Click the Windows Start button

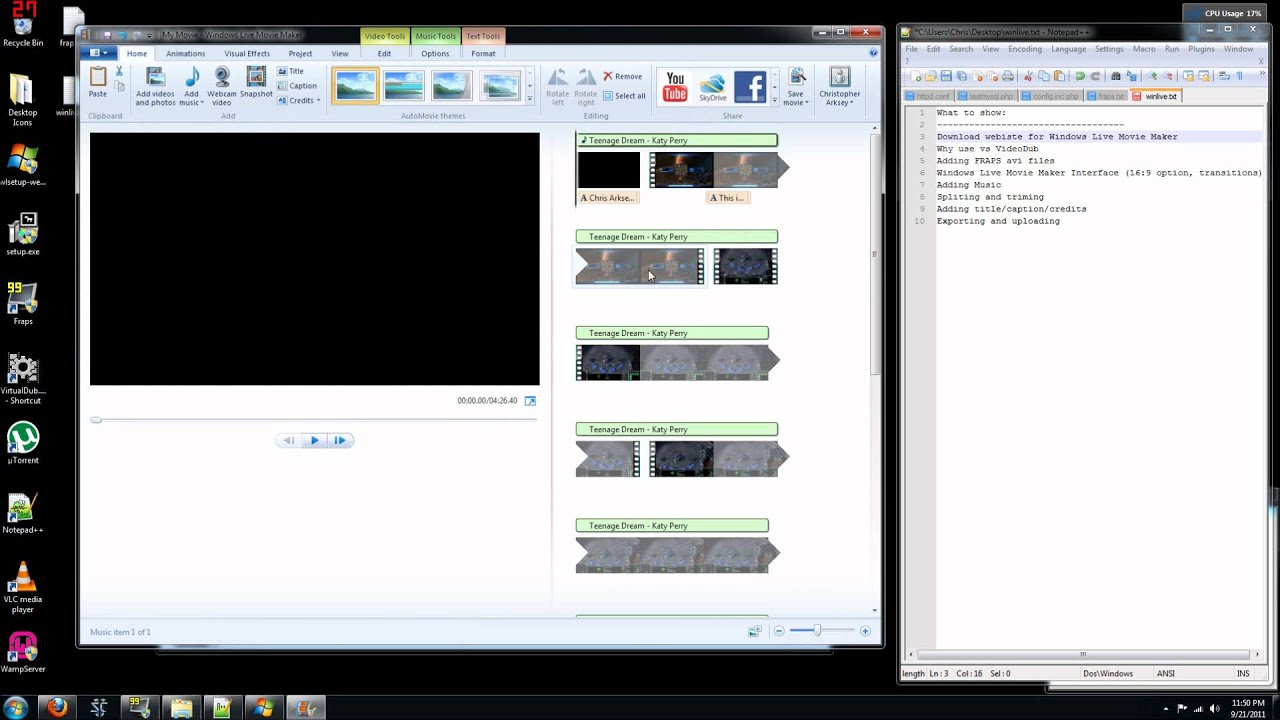(15, 708)
